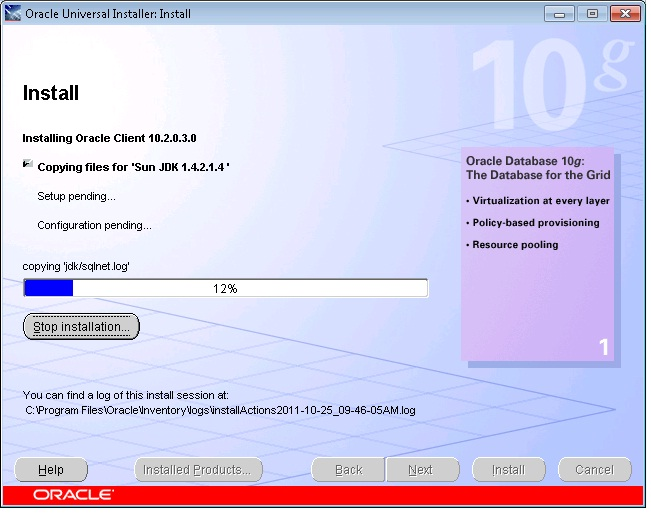This screenshot has height=515, width=651.
Task: Click "Copying files for 'Sun JDK 1.4.2.1.4'" text
Action: tap(133, 167)
